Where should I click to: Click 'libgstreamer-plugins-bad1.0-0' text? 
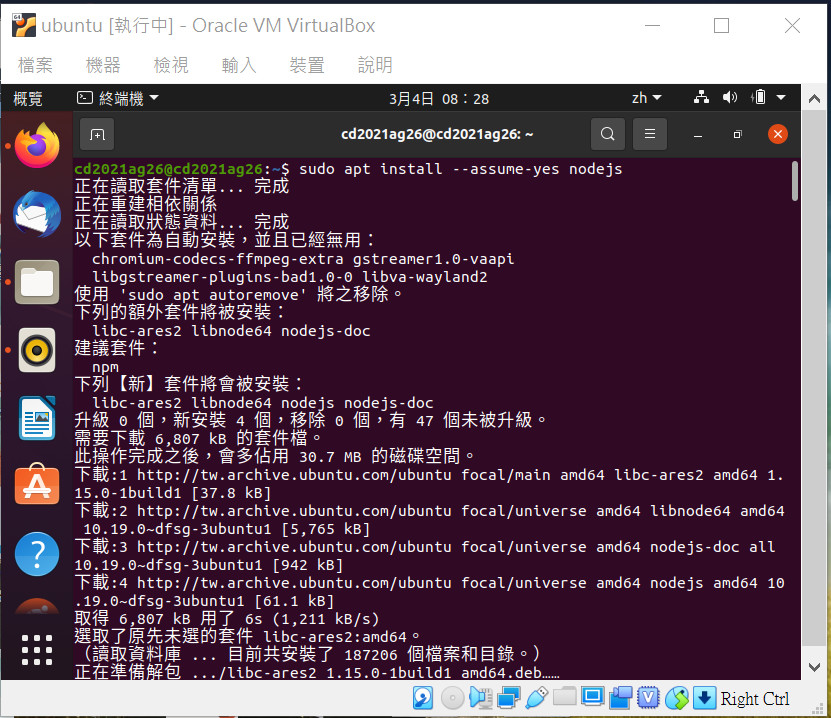(223, 277)
